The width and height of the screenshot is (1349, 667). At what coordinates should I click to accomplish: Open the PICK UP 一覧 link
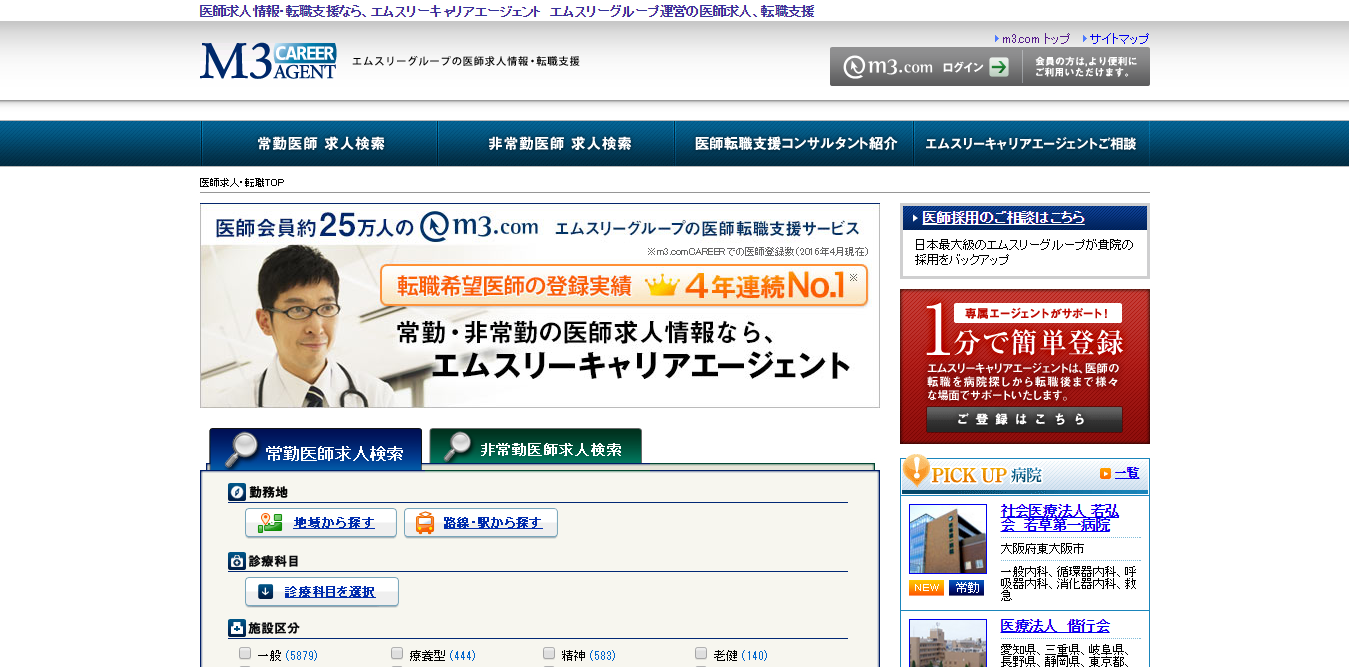(x=1127, y=474)
